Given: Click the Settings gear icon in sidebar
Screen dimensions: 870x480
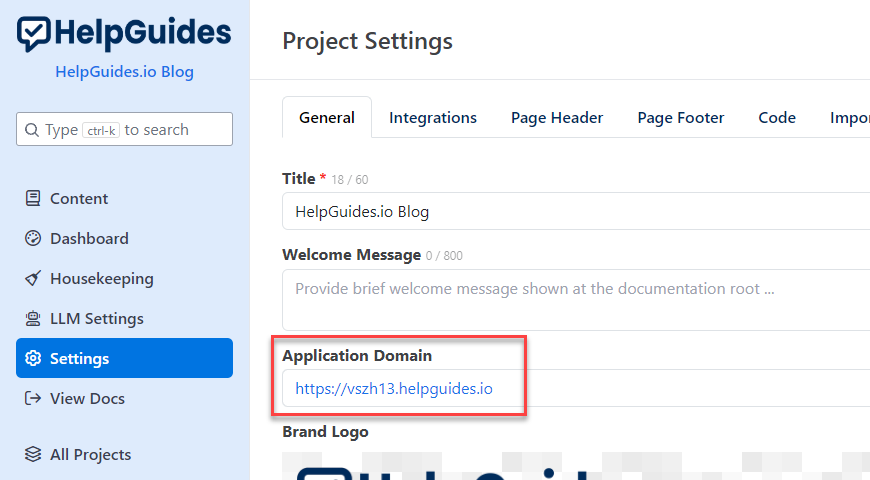Looking at the screenshot, I should 33,359.
